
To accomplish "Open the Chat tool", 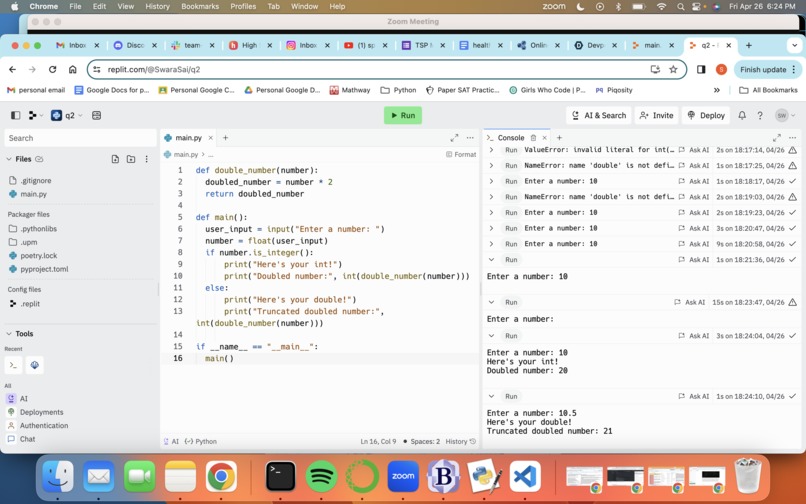I will pyautogui.click(x=27, y=439).
